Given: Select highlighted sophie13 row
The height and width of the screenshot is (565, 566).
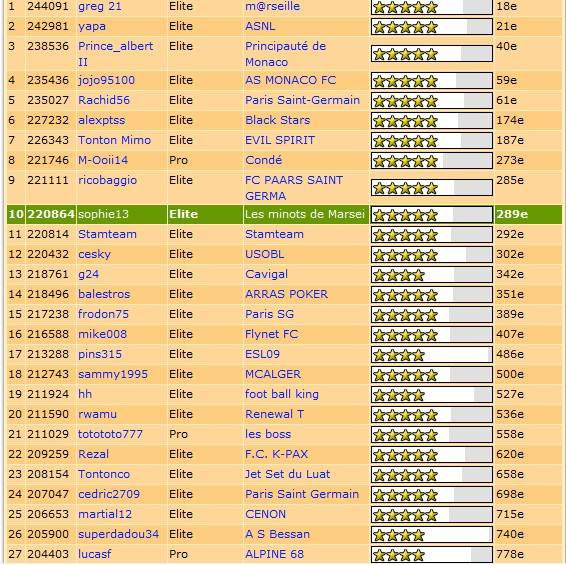Looking at the screenshot, I should click(284, 214).
